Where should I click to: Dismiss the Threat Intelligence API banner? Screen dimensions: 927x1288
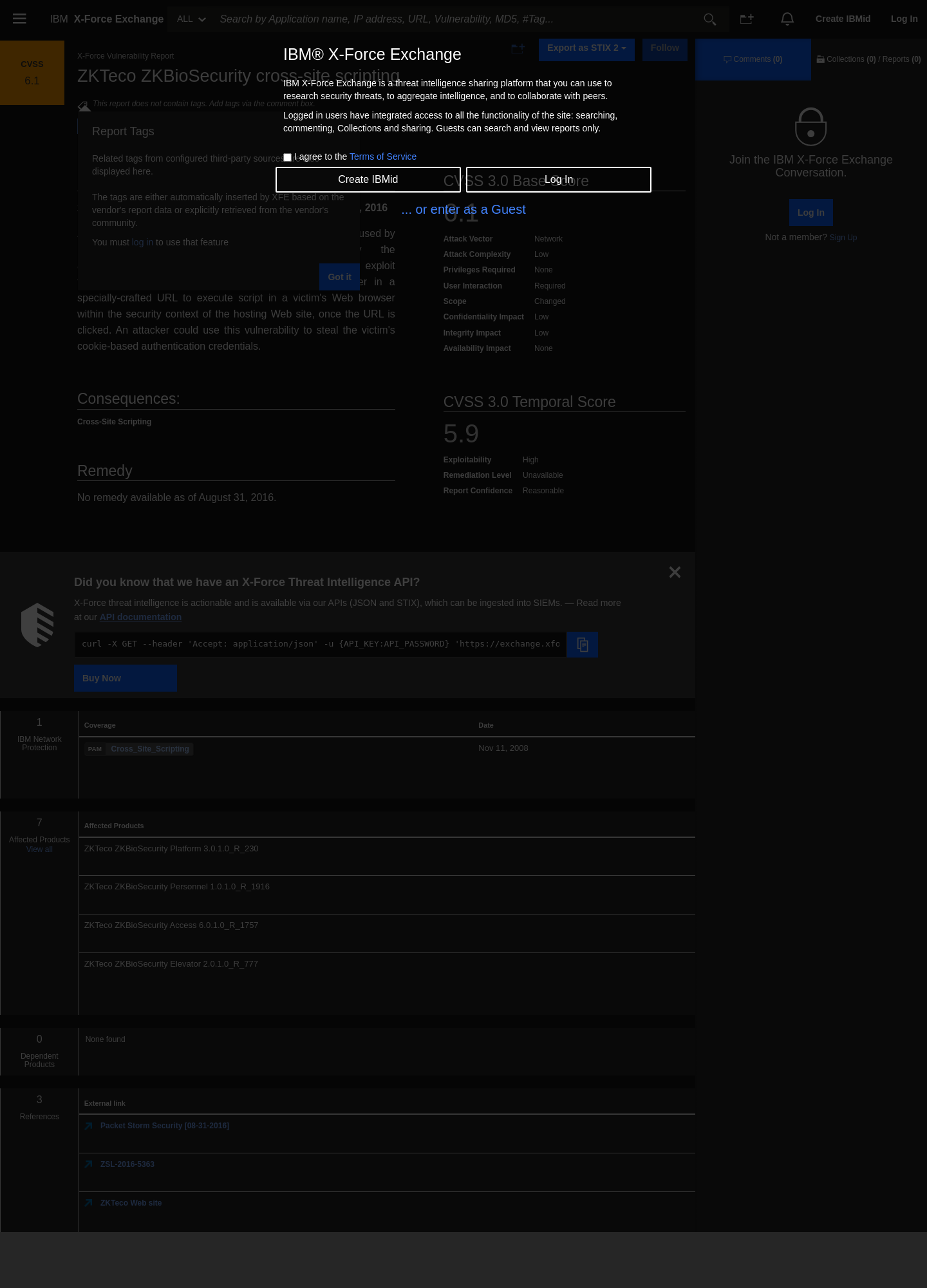tap(675, 572)
